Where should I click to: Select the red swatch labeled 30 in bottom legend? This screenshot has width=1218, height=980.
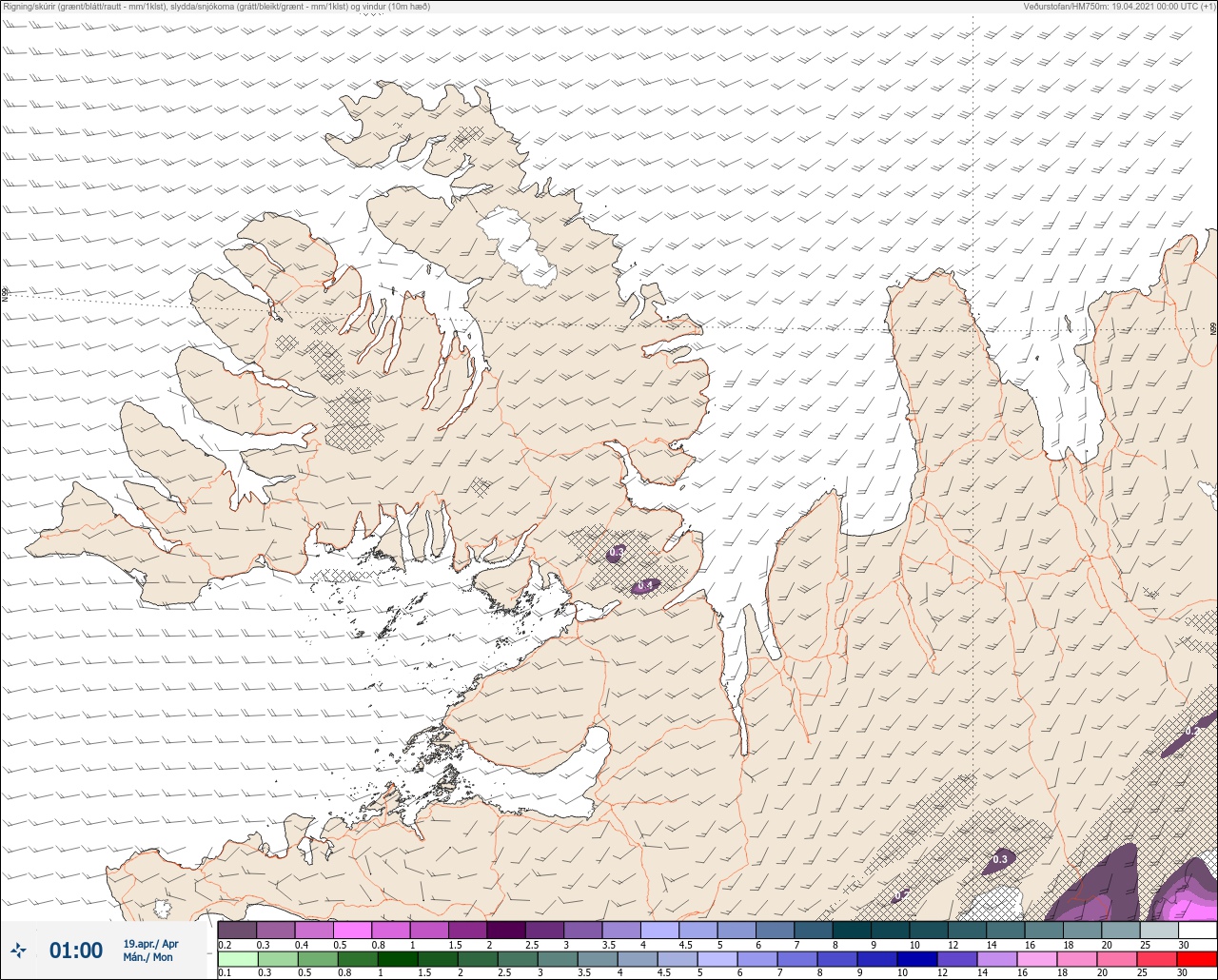[1197, 958]
